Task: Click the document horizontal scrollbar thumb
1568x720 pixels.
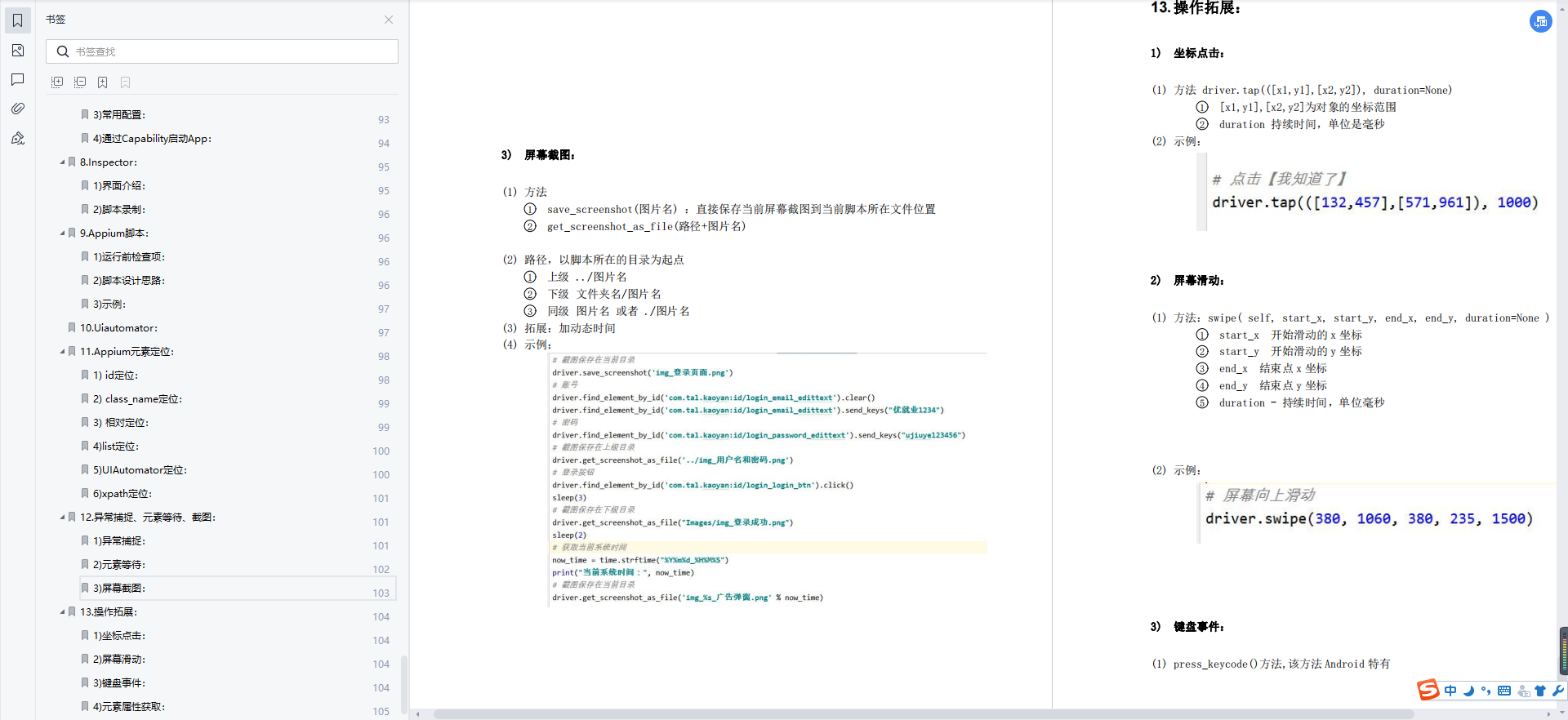Action: [x=923, y=714]
